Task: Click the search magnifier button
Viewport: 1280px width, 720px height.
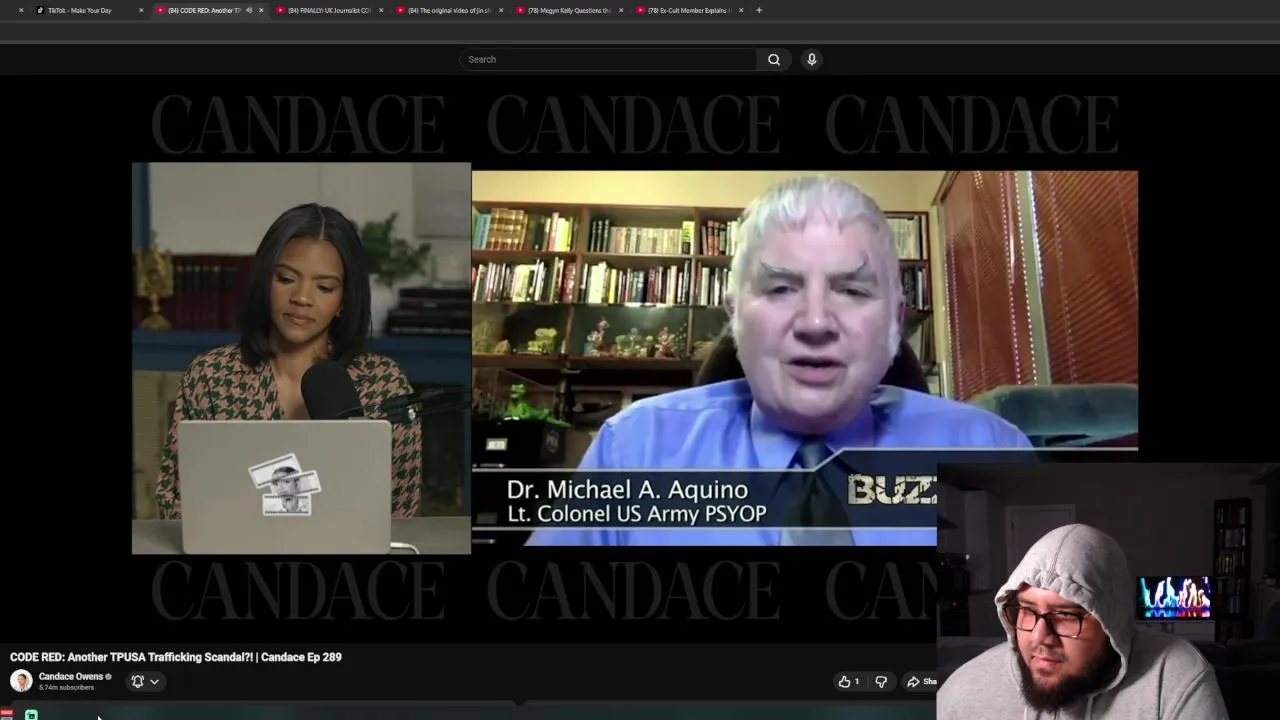Action: (x=774, y=59)
